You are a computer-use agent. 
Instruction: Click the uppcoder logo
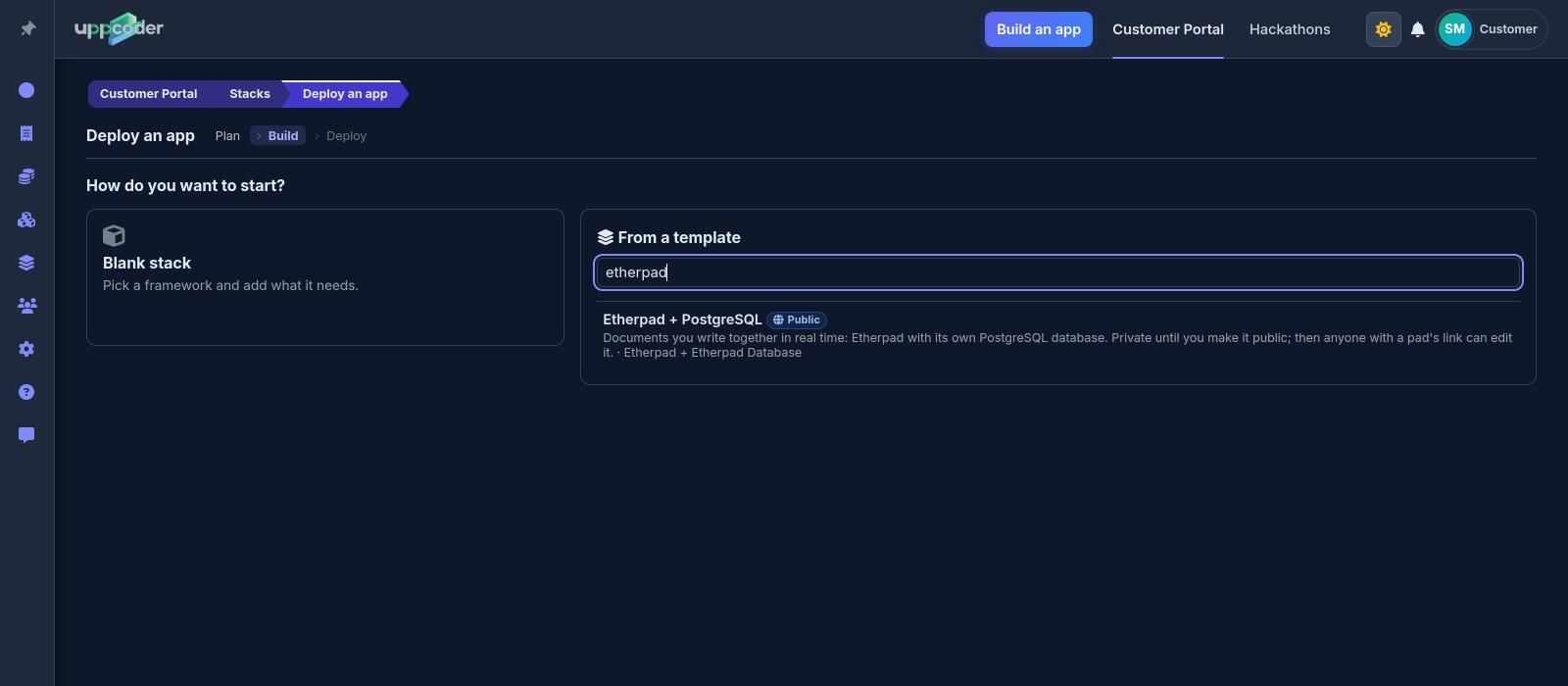tap(119, 28)
